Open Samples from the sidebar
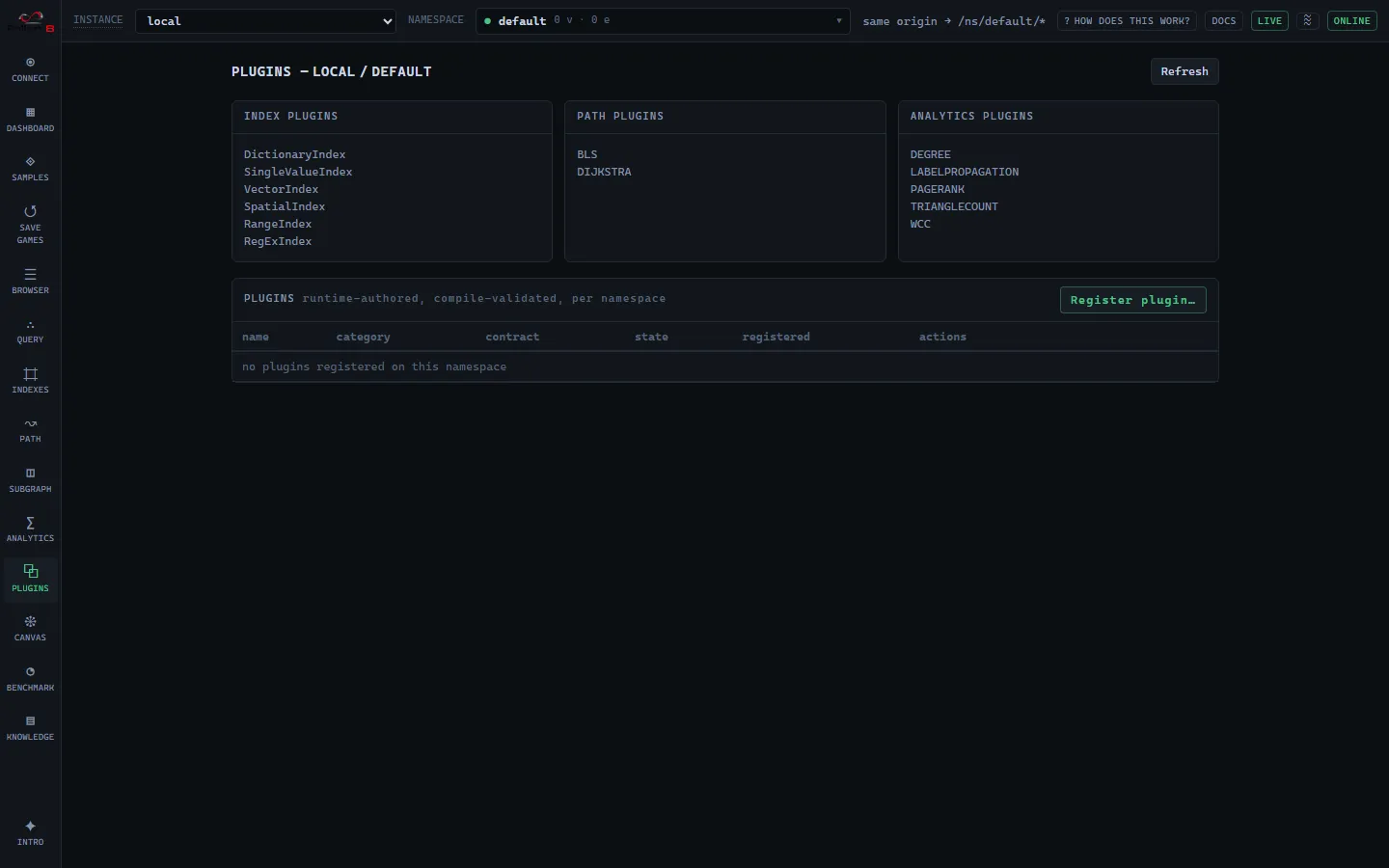1389x868 pixels. pos(30,169)
